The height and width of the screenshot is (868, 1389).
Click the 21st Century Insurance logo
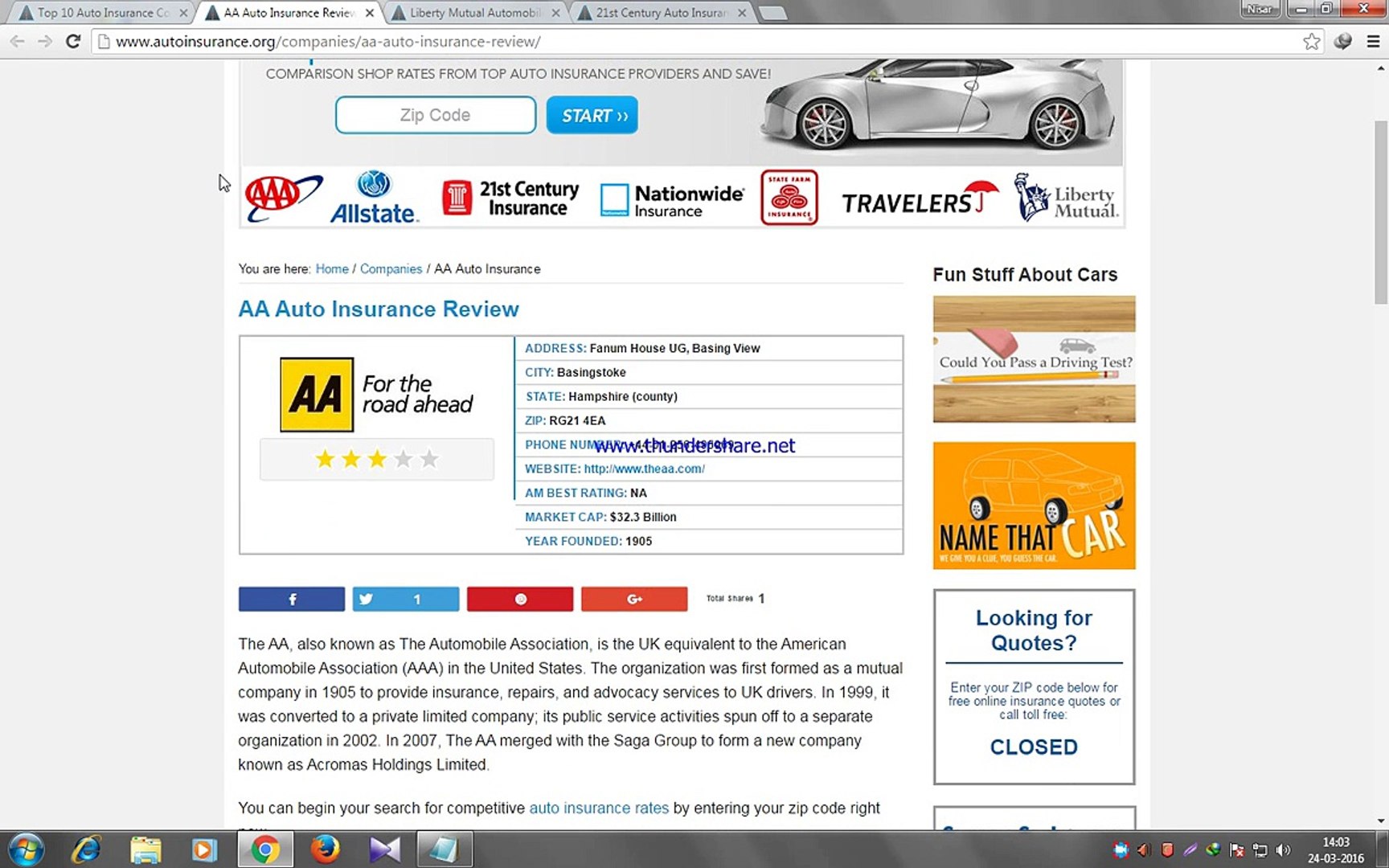(510, 199)
